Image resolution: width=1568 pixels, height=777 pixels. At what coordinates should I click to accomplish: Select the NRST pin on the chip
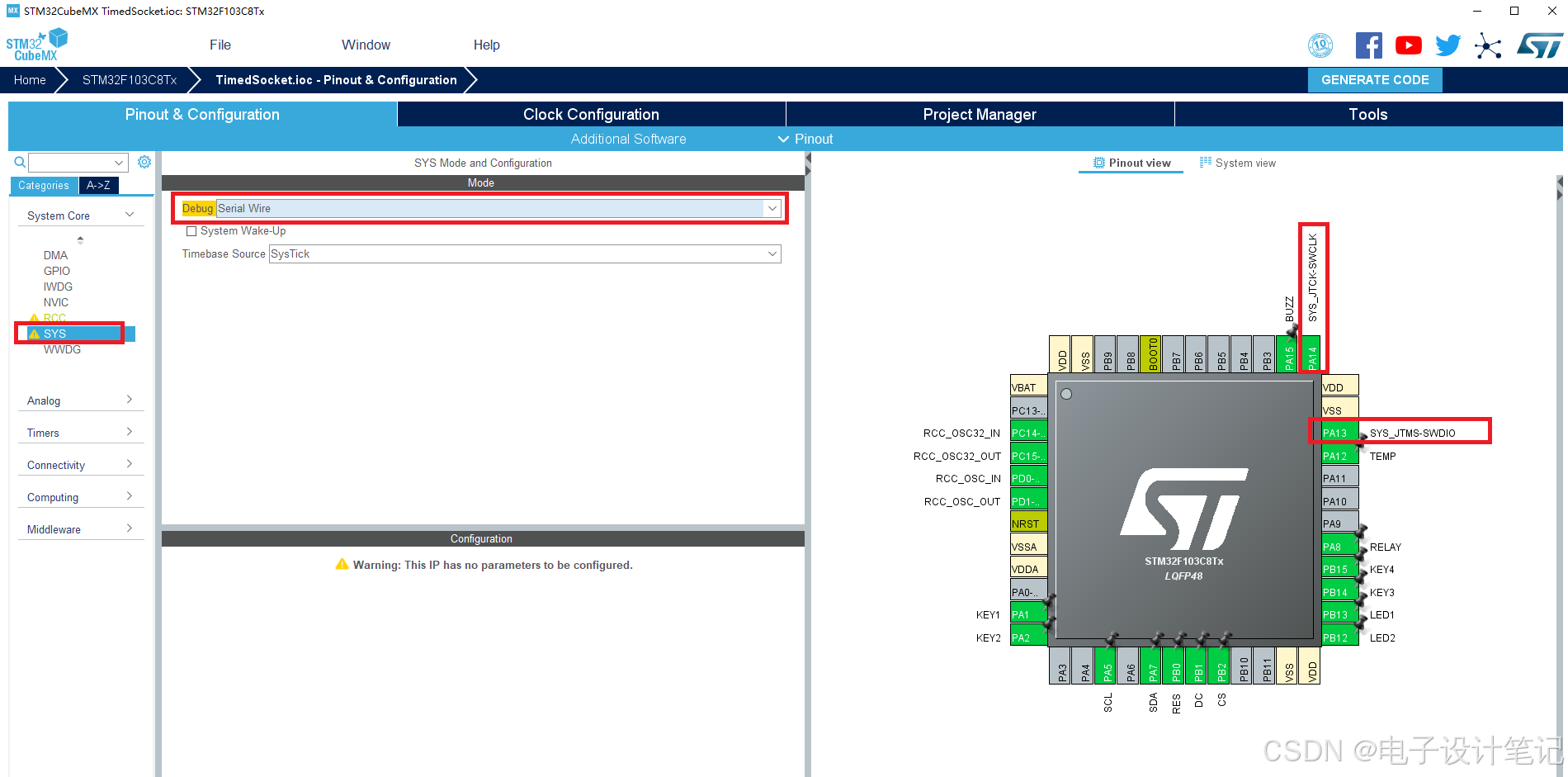[1029, 524]
